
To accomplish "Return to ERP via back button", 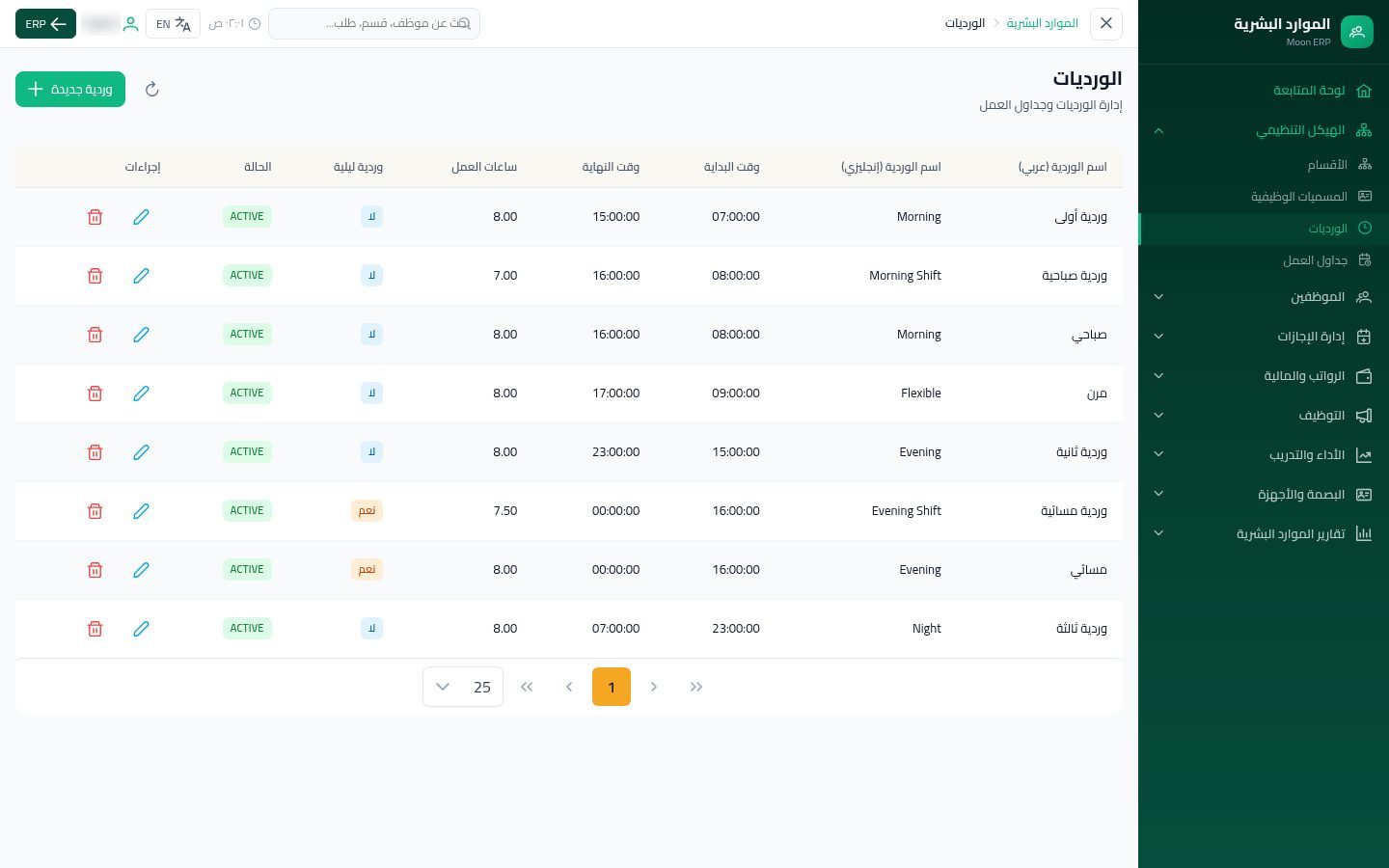I will click(x=45, y=24).
